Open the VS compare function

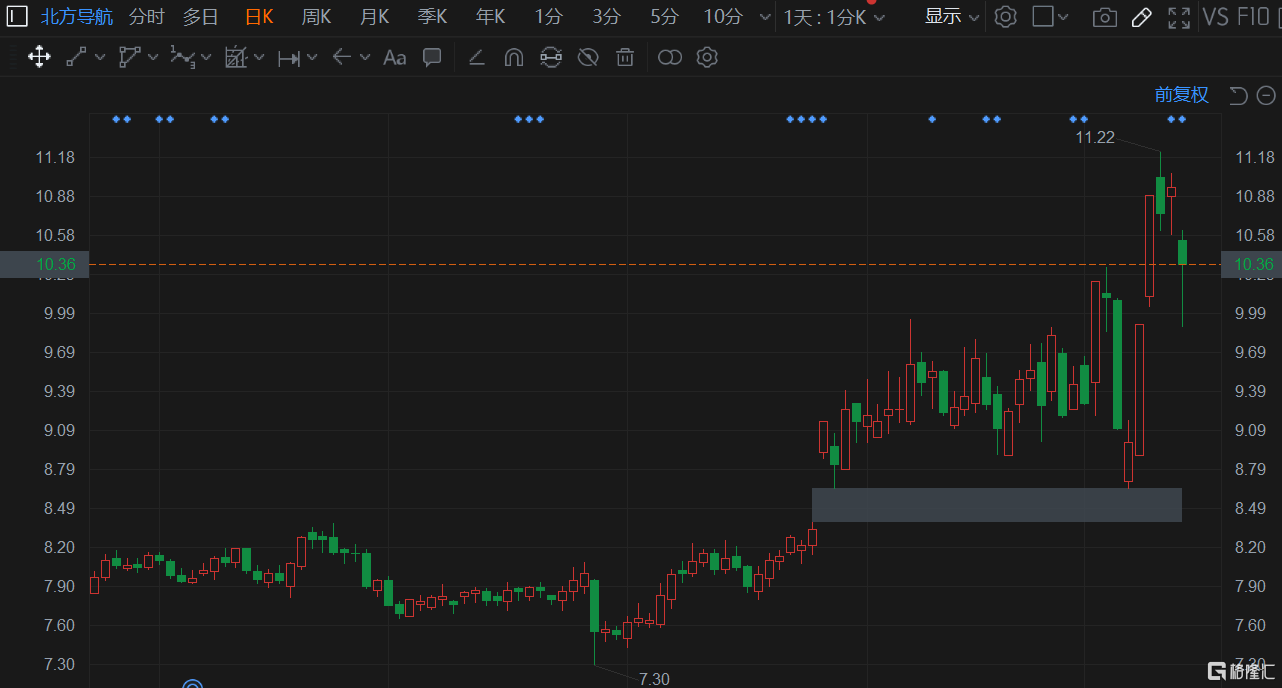[1215, 16]
